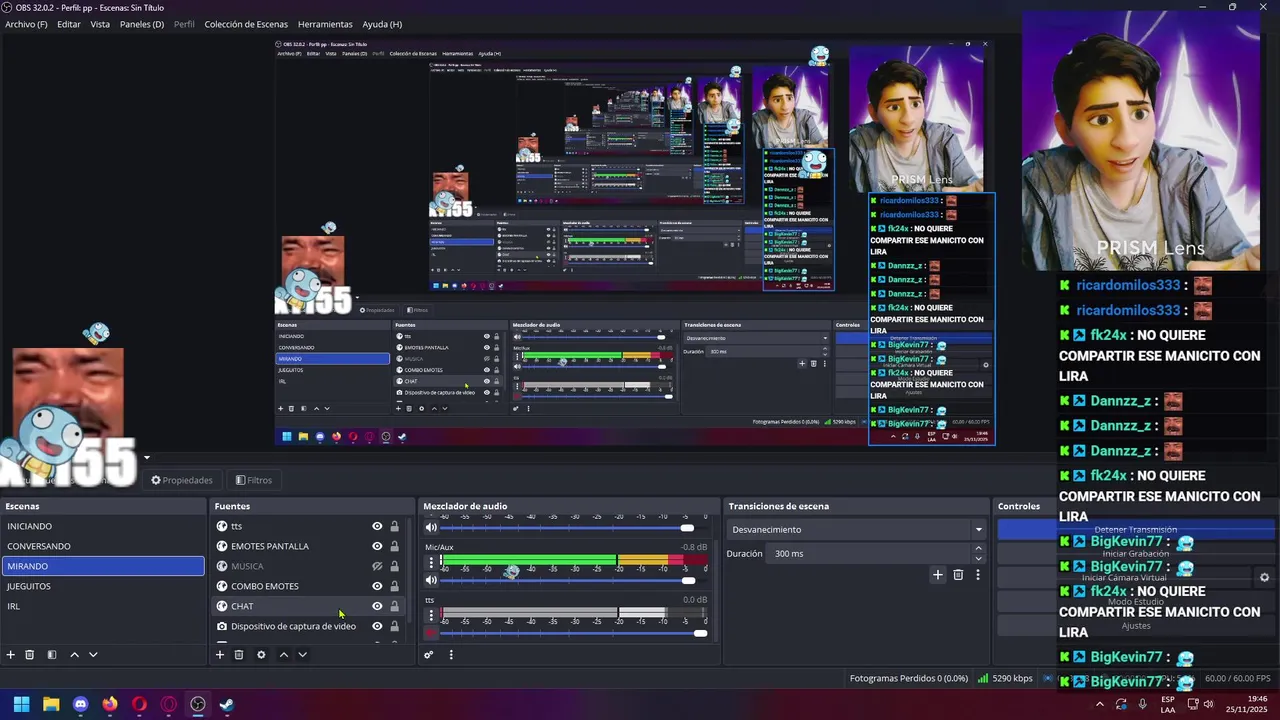Open Colección de Escenas menu
Image resolution: width=1280 pixels, height=720 pixels.
[246, 24]
